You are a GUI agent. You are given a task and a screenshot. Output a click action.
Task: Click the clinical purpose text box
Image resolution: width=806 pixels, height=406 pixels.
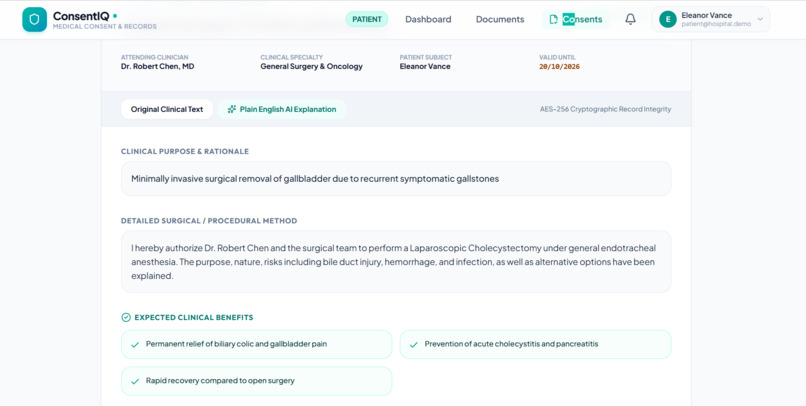click(396, 179)
